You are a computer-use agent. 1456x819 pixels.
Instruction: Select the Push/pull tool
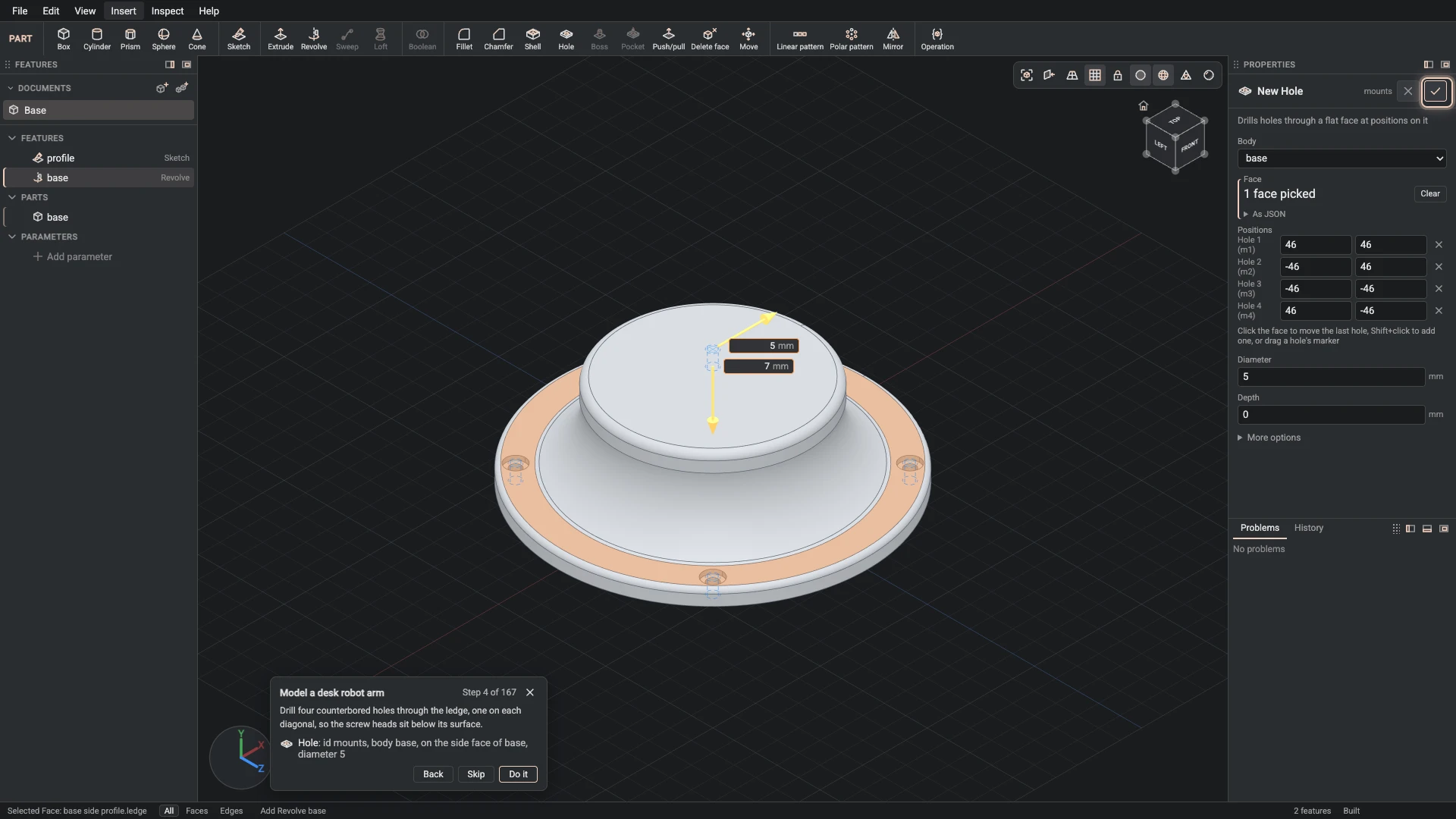tap(669, 39)
